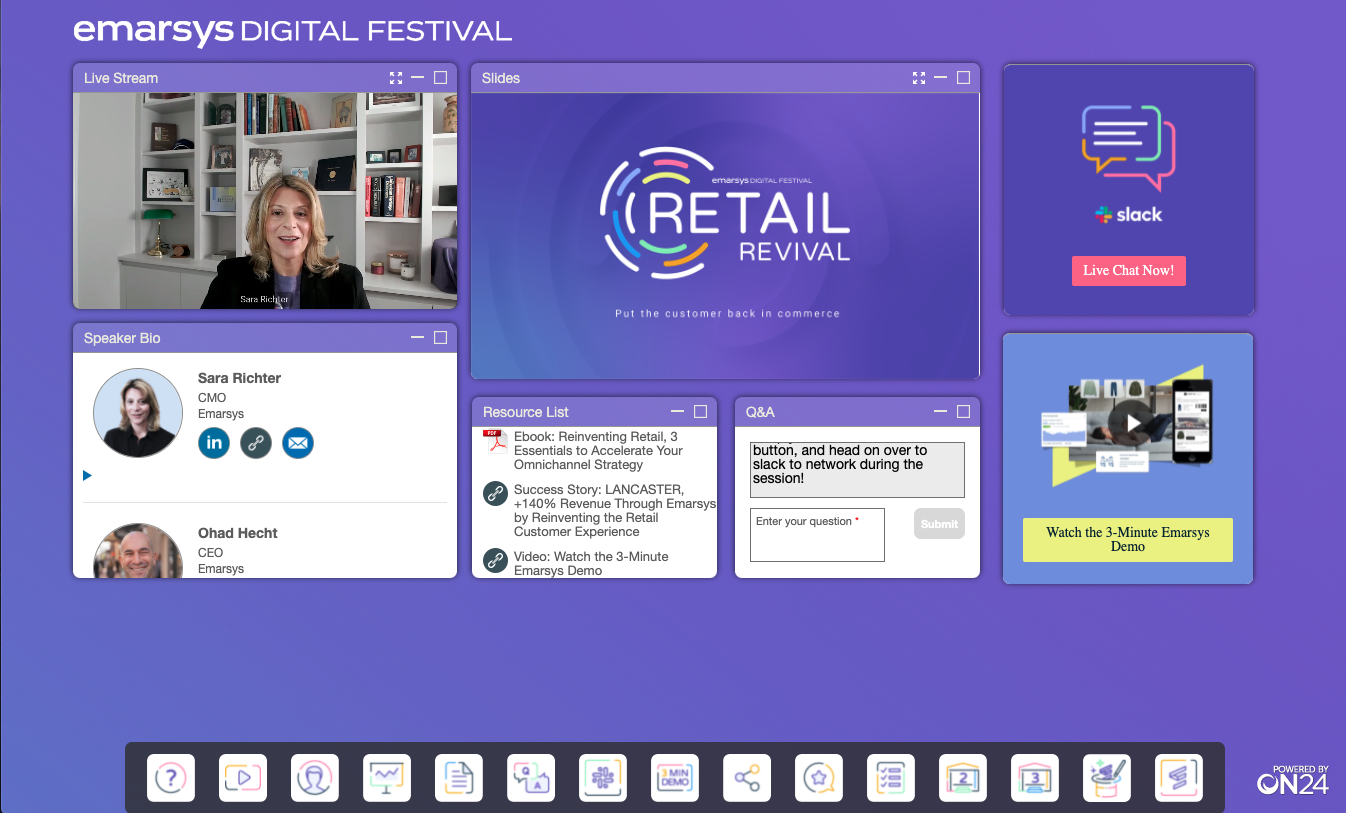Minimize the Speaker Bio panel
This screenshot has height=813, width=1346.
pos(418,338)
